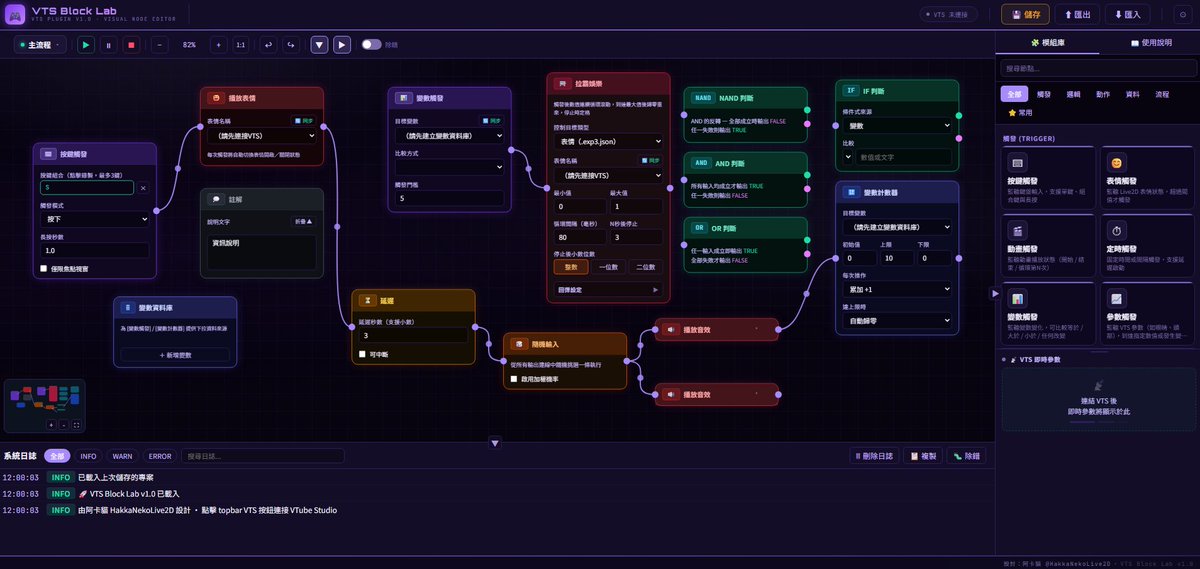Open settings via the gear icon top right
The height and width of the screenshot is (569, 1200).
(1182, 15)
